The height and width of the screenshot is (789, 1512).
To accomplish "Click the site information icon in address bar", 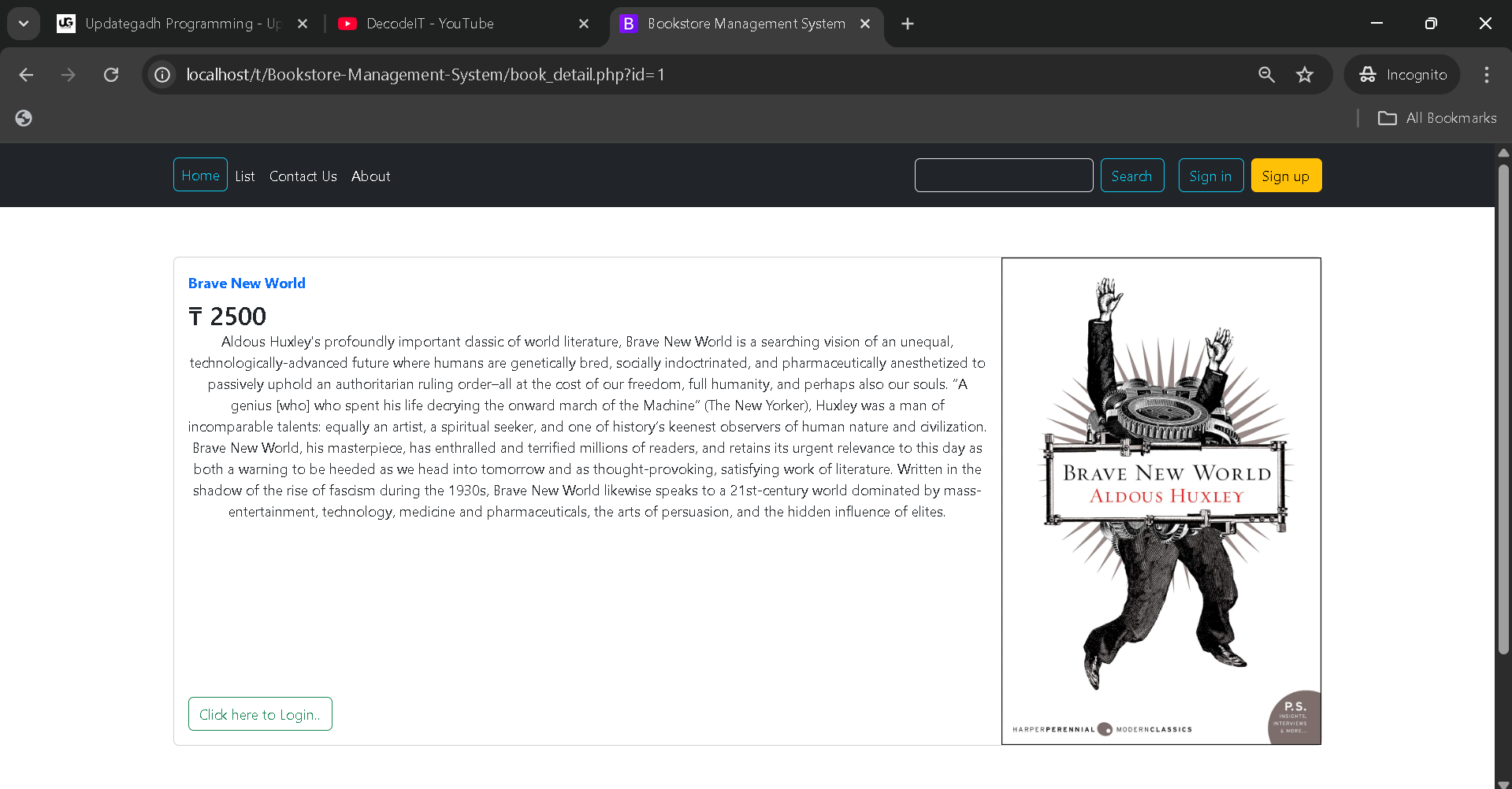I will 162,75.
